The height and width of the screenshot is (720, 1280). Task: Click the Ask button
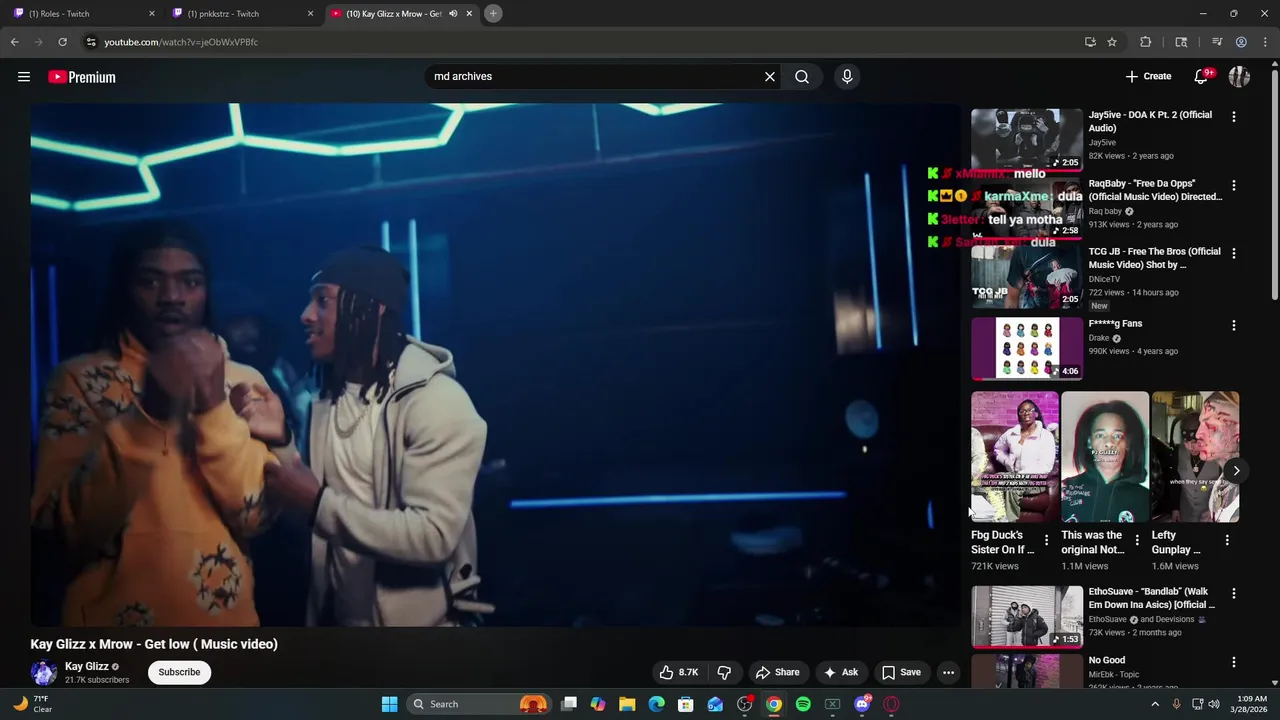point(840,672)
